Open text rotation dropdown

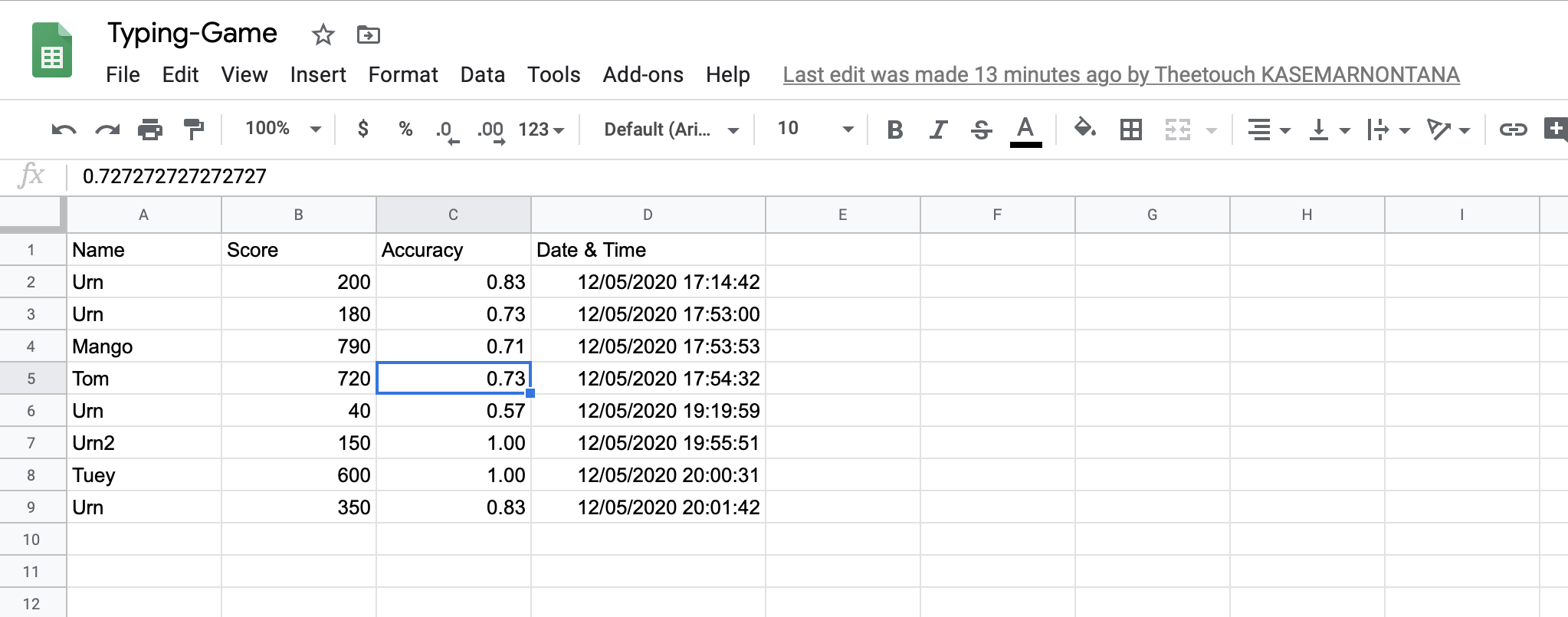[x=1448, y=130]
